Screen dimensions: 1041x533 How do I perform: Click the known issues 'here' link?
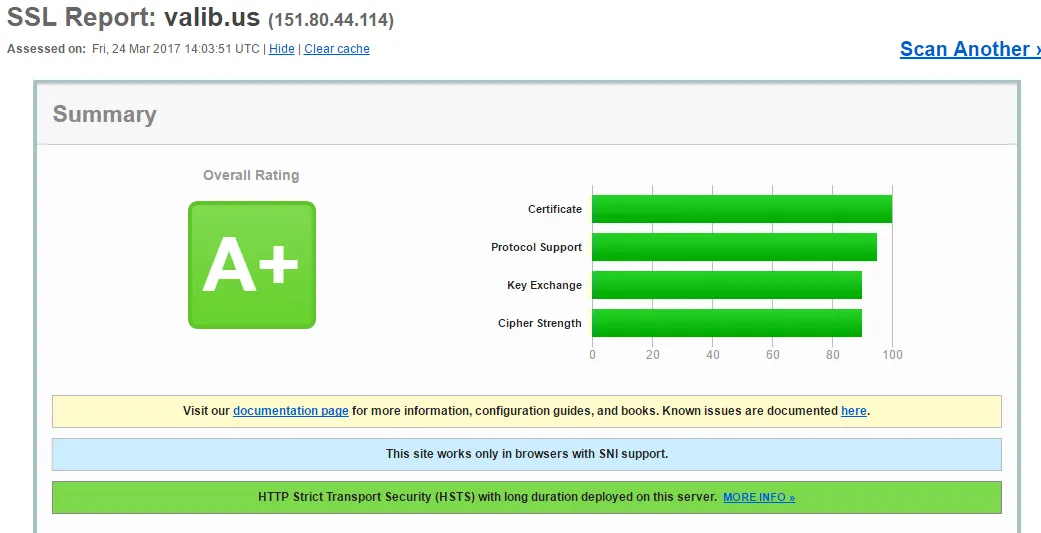854,411
